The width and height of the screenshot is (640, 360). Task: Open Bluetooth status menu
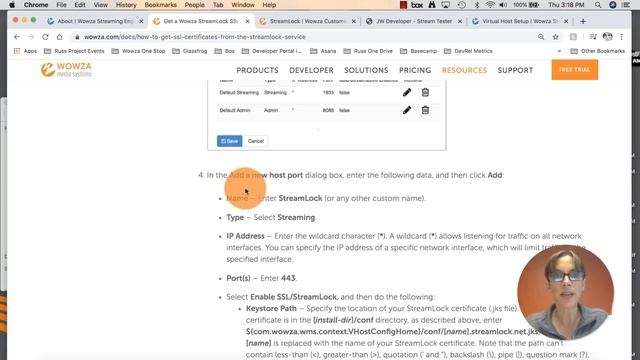click(x=476, y=5)
